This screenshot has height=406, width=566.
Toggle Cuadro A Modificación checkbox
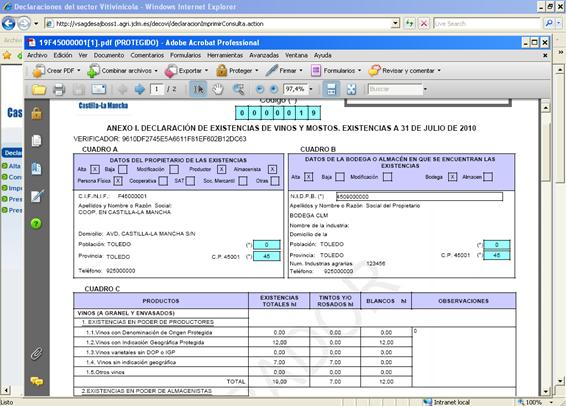(174, 169)
